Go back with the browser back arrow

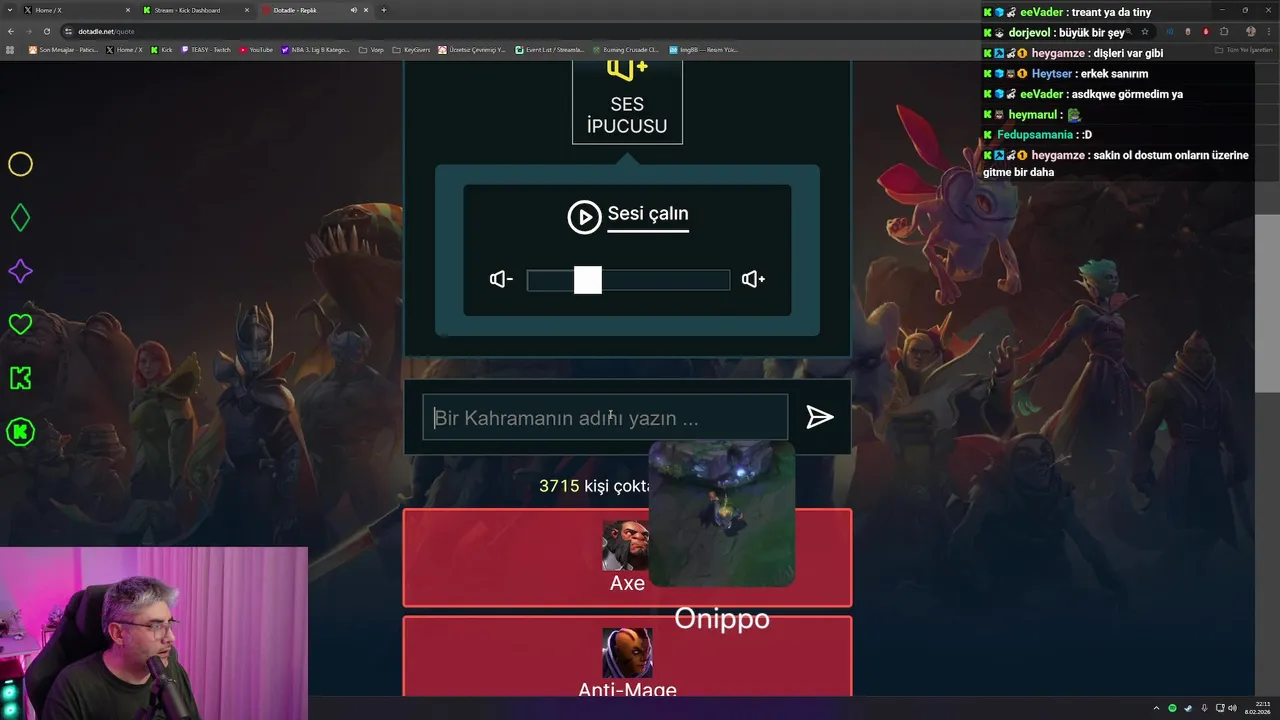[x=11, y=31]
